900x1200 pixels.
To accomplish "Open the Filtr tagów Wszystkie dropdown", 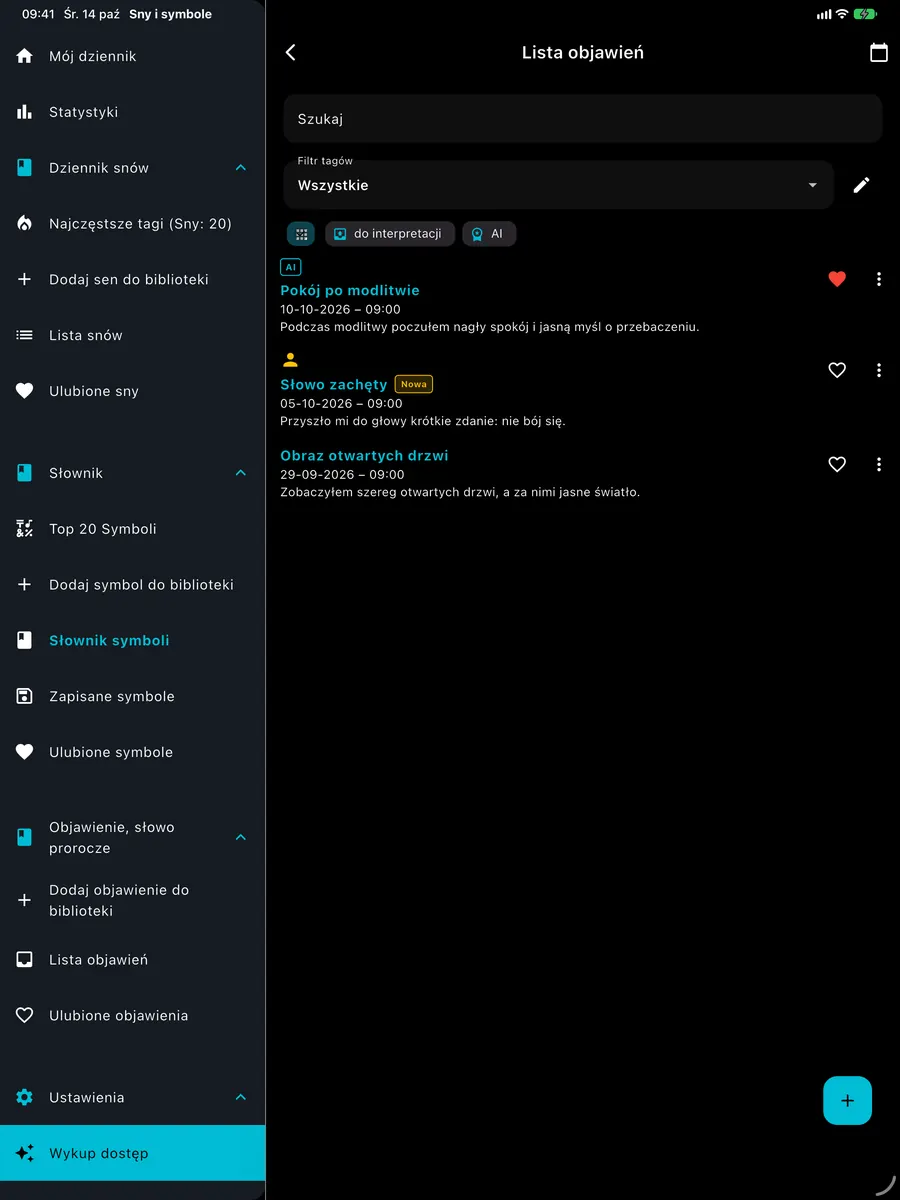I will [x=558, y=185].
